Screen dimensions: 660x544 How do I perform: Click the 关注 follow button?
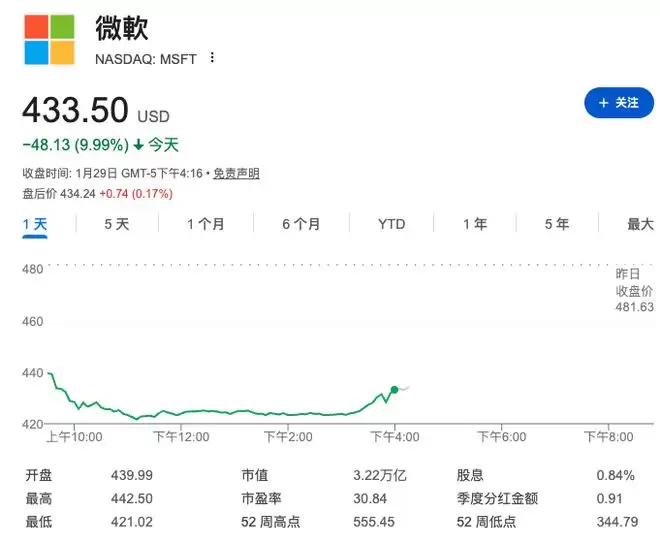618,103
